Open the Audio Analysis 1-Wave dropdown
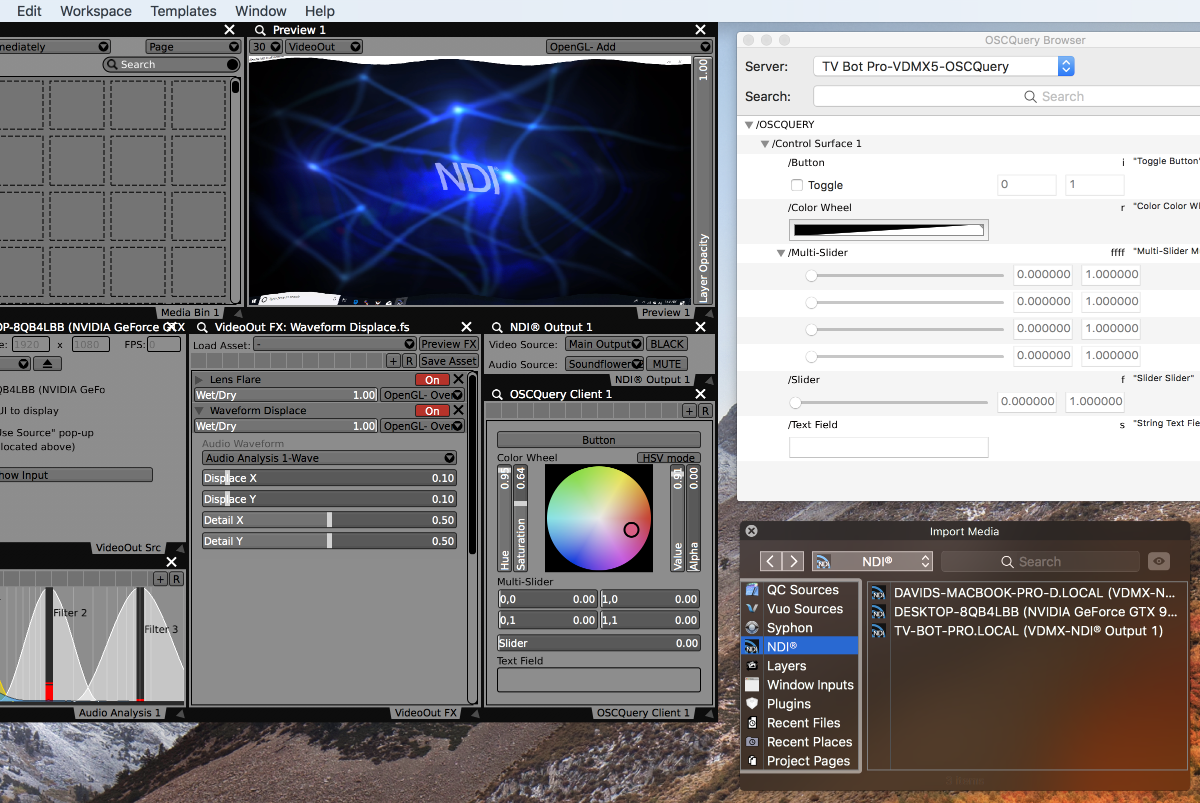Screen dimensions: 1200x803 pyautogui.click(x=329, y=458)
